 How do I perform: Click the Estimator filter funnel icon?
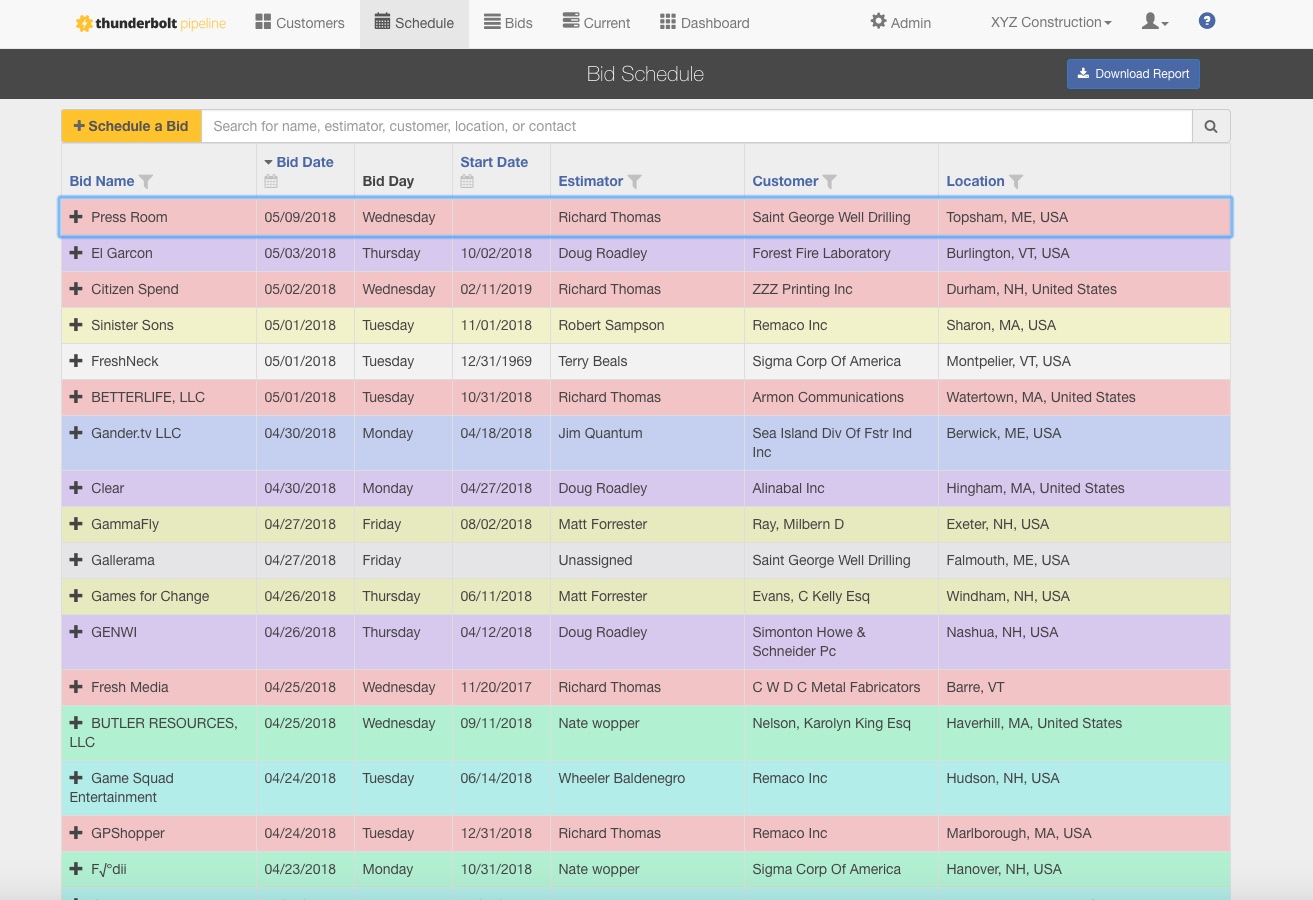[635, 181]
